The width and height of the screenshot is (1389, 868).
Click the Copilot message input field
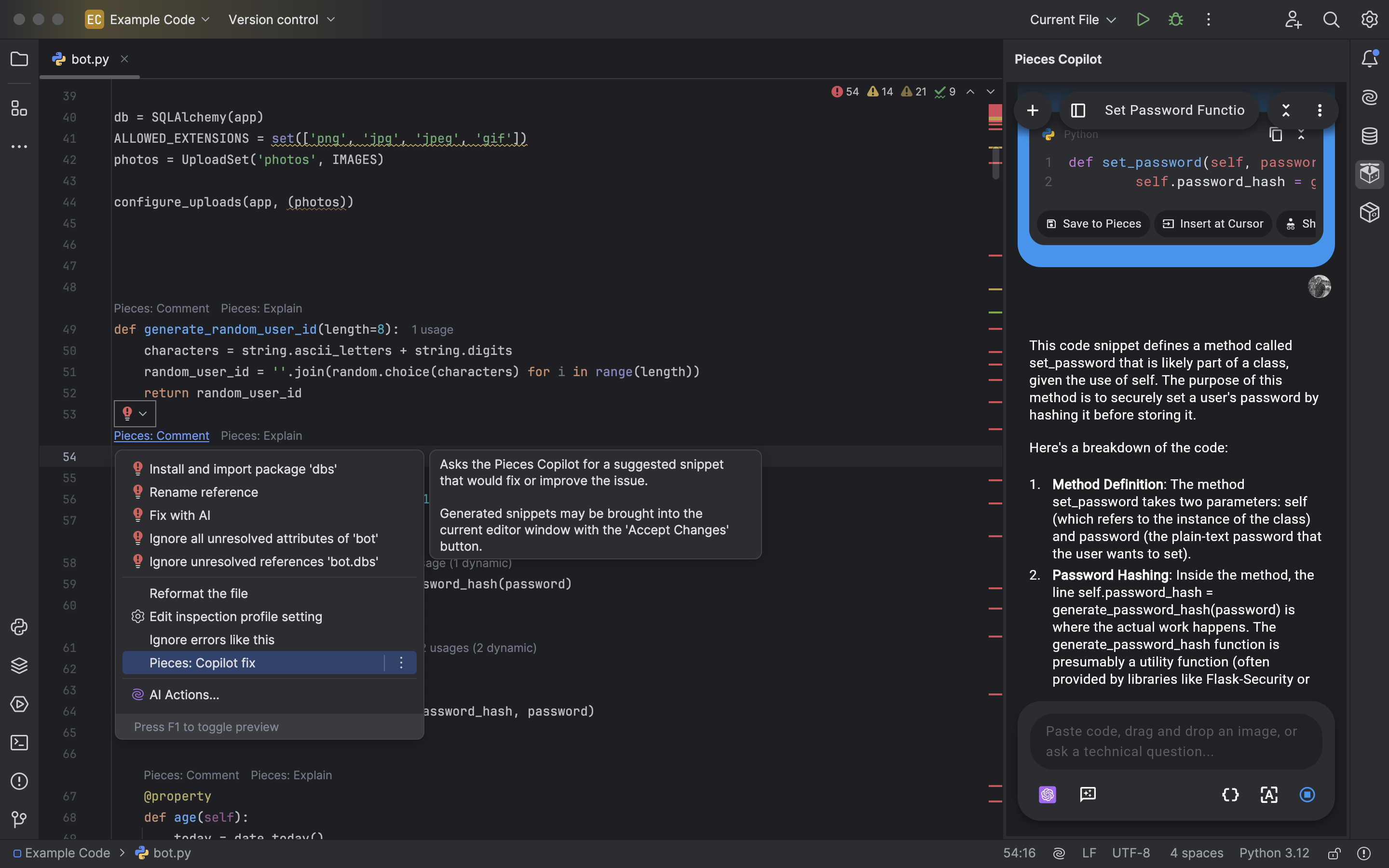pos(1175,741)
